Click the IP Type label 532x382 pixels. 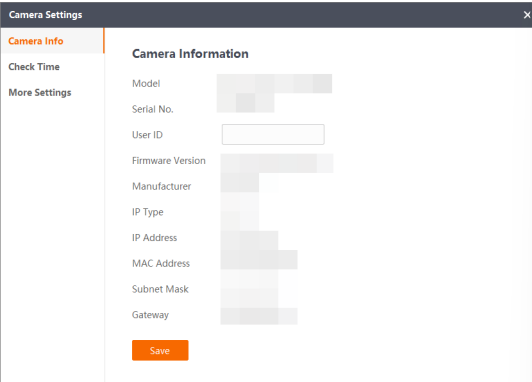coord(148,212)
